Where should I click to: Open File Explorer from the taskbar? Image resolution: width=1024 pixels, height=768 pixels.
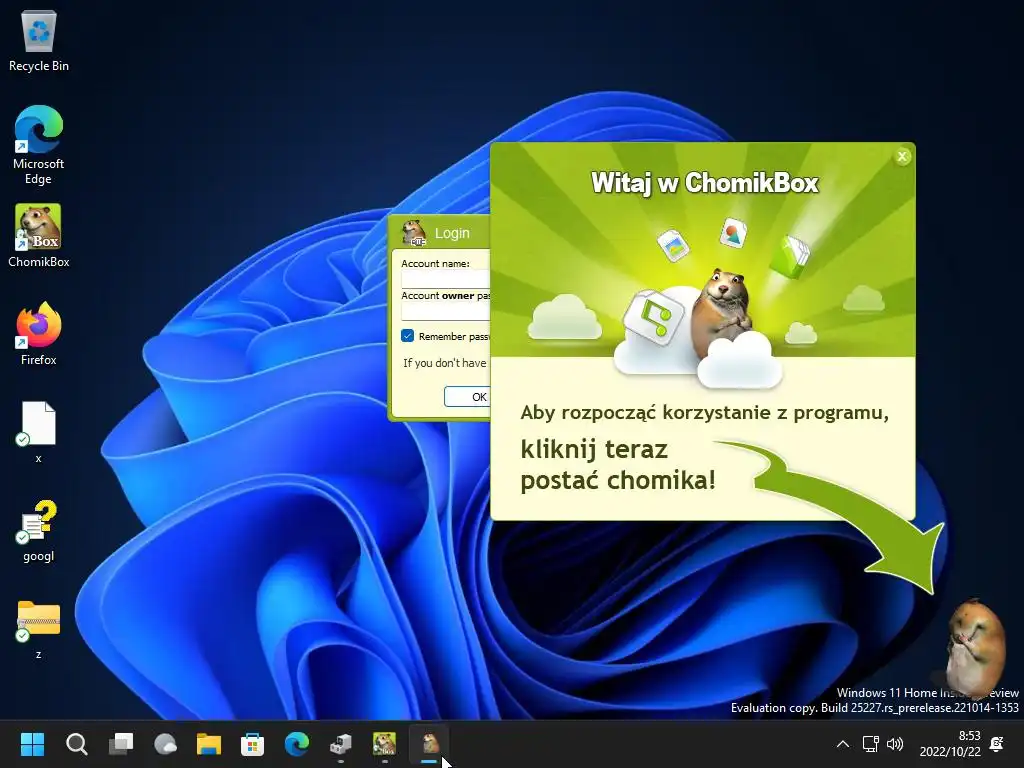coord(209,744)
